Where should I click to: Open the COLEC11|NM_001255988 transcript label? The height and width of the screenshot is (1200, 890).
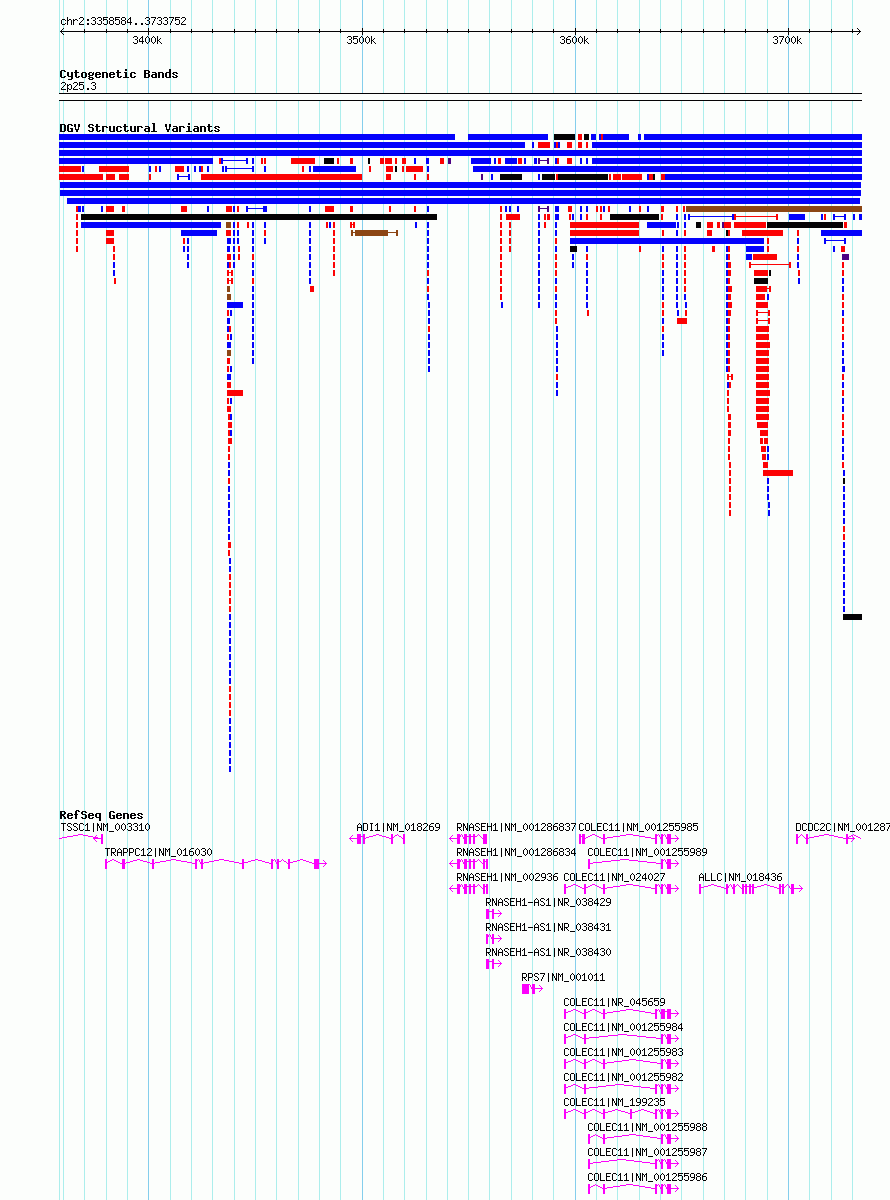point(647,1127)
